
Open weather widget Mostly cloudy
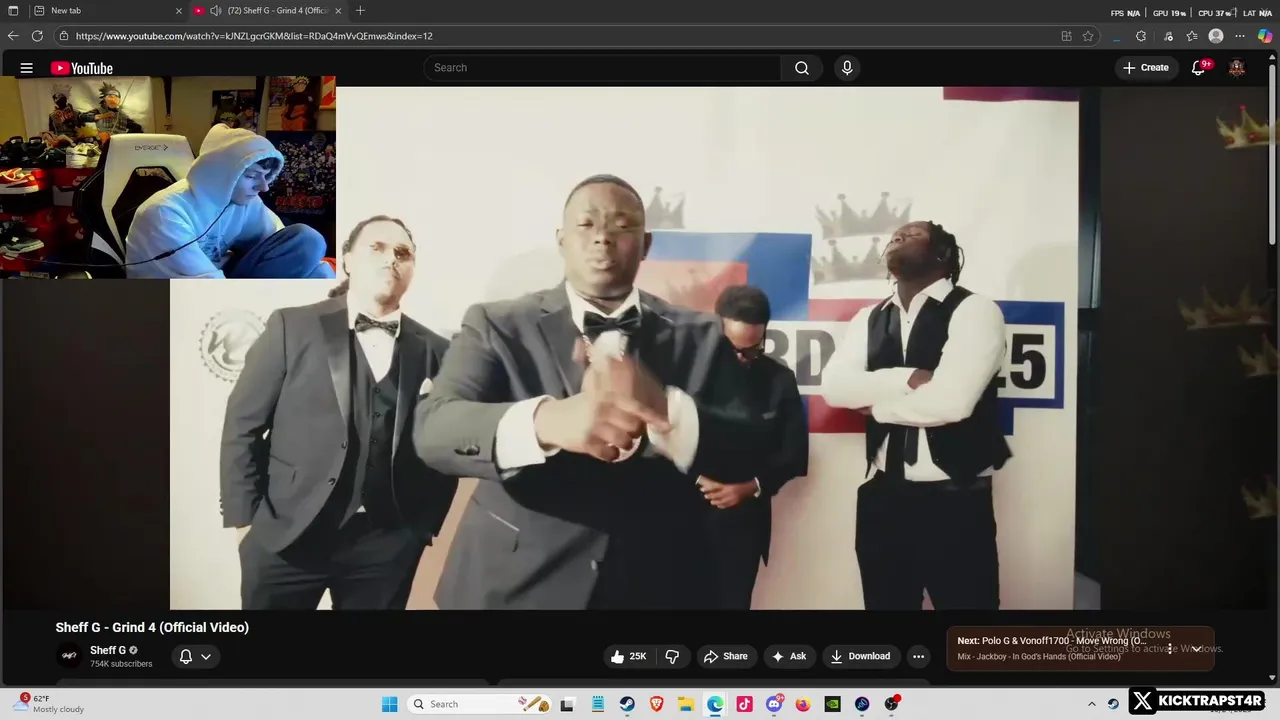tap(48, 704)
